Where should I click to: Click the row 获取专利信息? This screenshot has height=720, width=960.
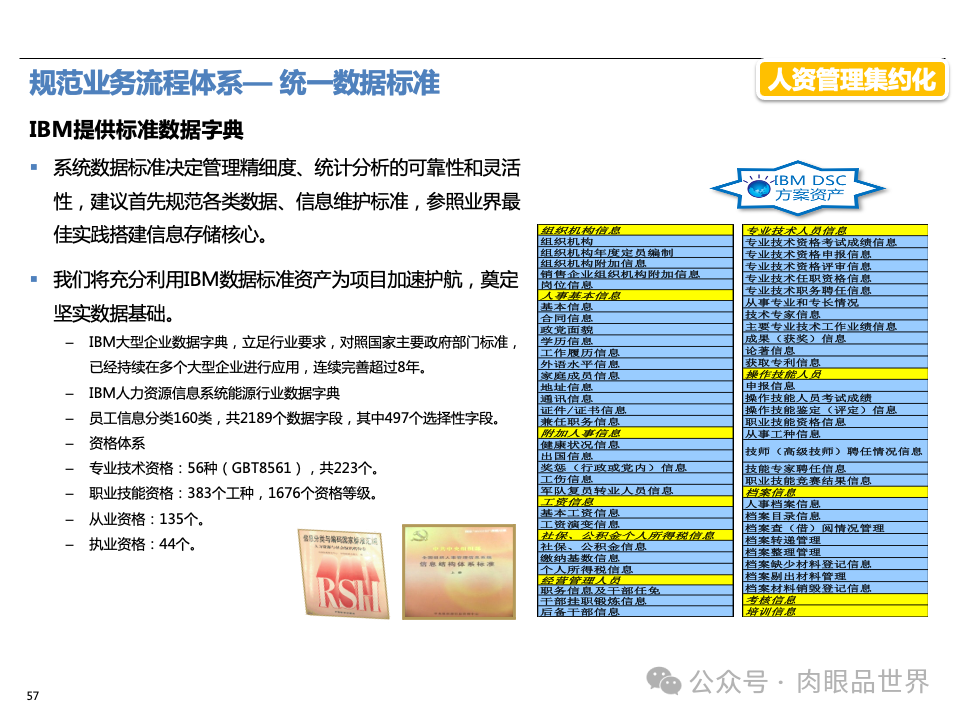[x=835, y=362]
